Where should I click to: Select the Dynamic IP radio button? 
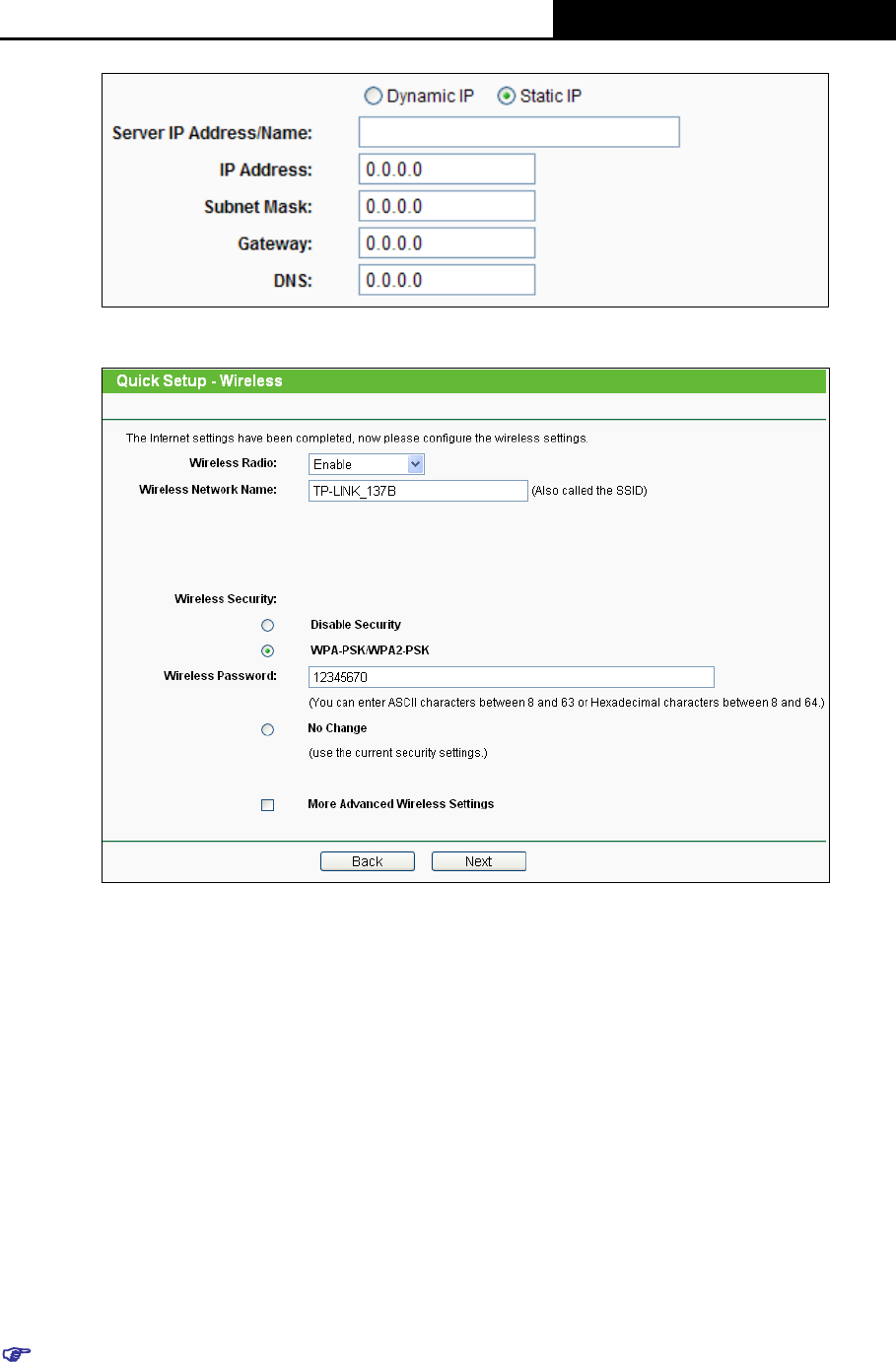374,96
